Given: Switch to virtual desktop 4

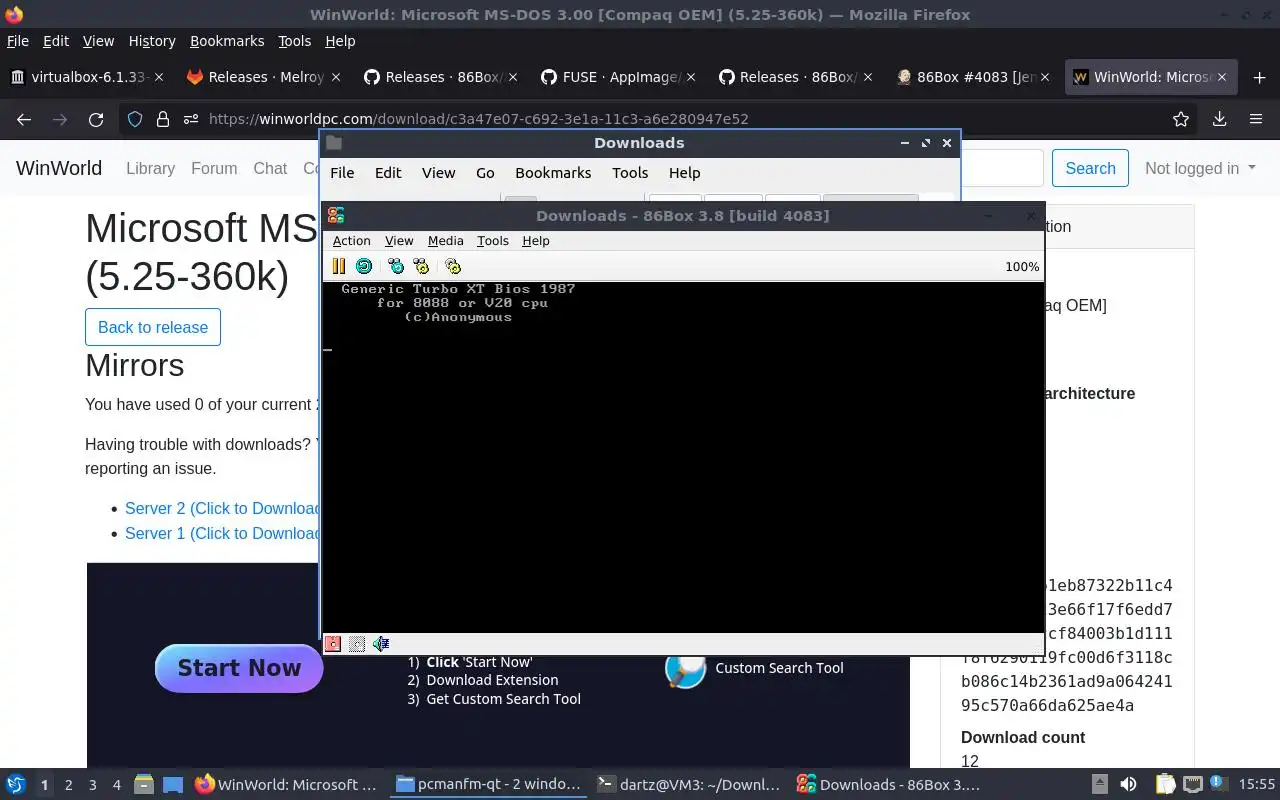Looking at the screenshot, I should coord(116,785).
